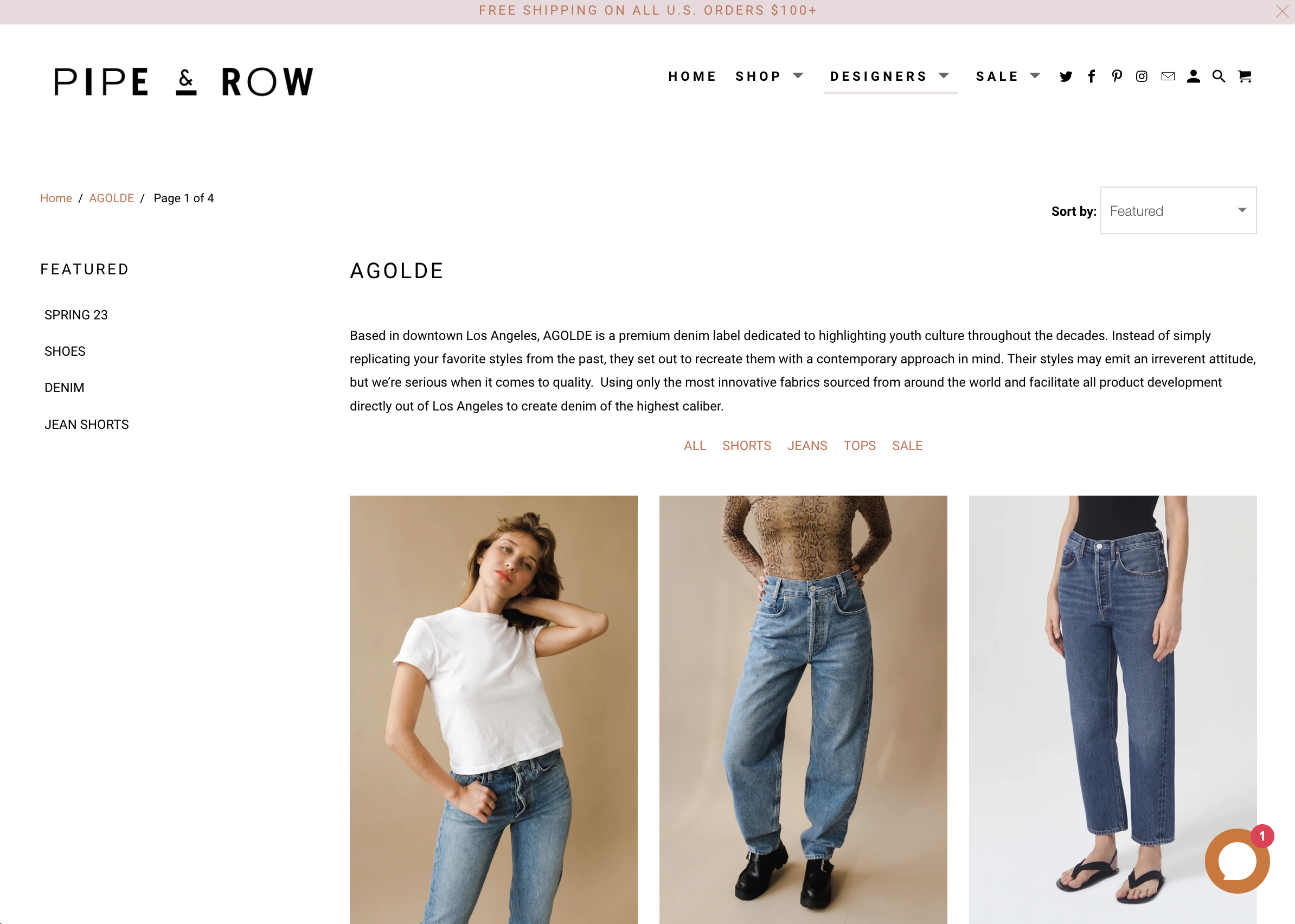
Task: View the shopping cart icon
Action: [x=1245, y=76]
